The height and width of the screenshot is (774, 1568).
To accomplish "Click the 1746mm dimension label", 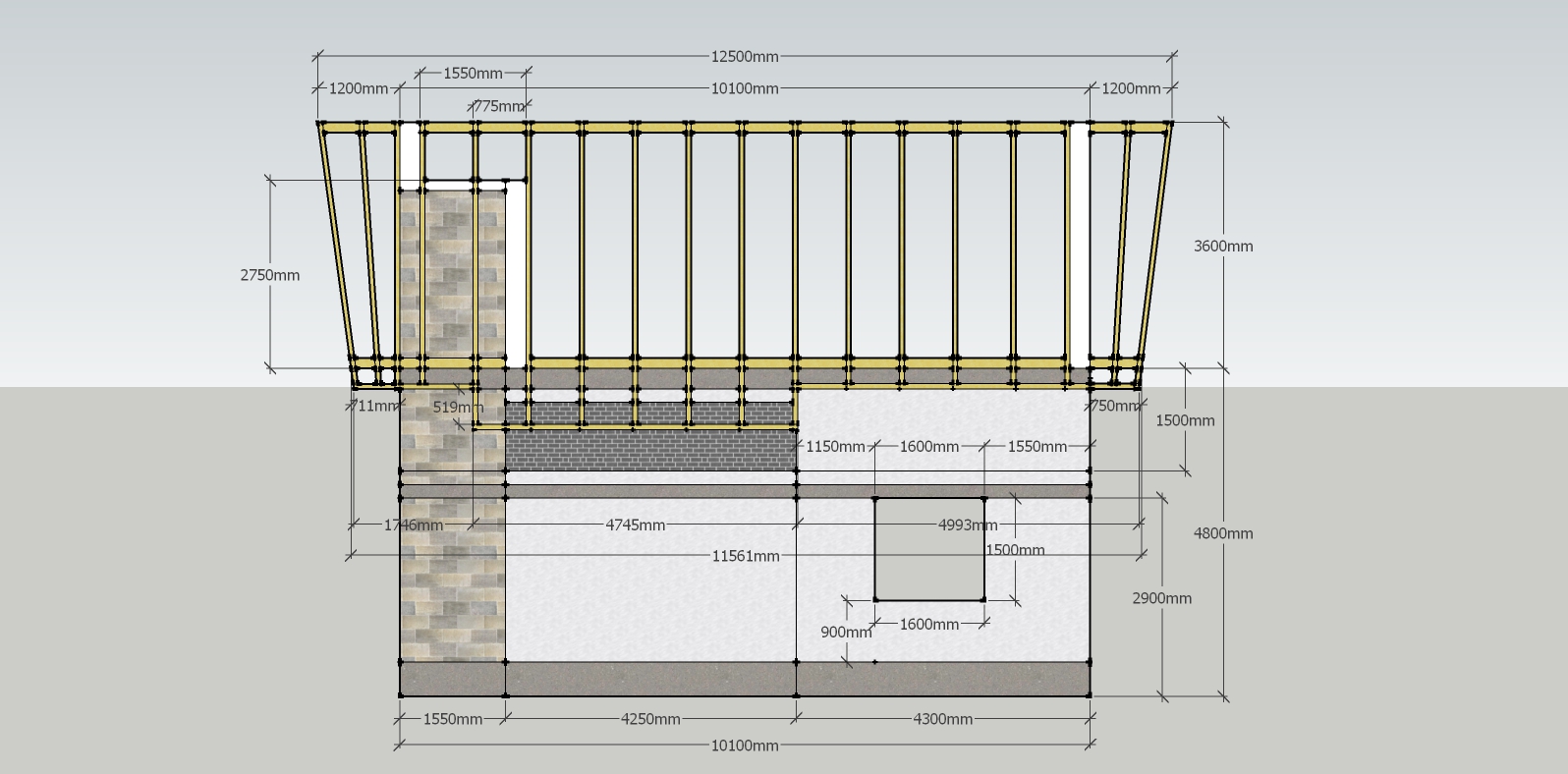I will 414,525.
